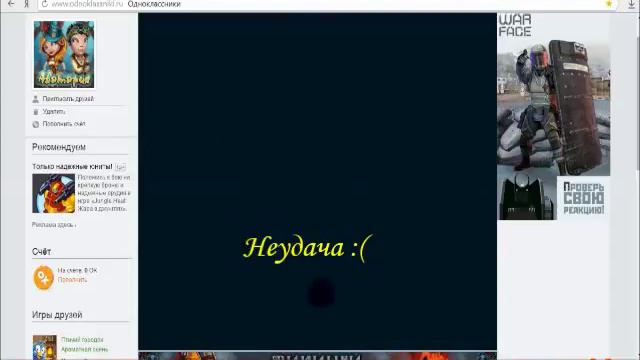Remove the game via 'Удалить' link

[54, 111]
